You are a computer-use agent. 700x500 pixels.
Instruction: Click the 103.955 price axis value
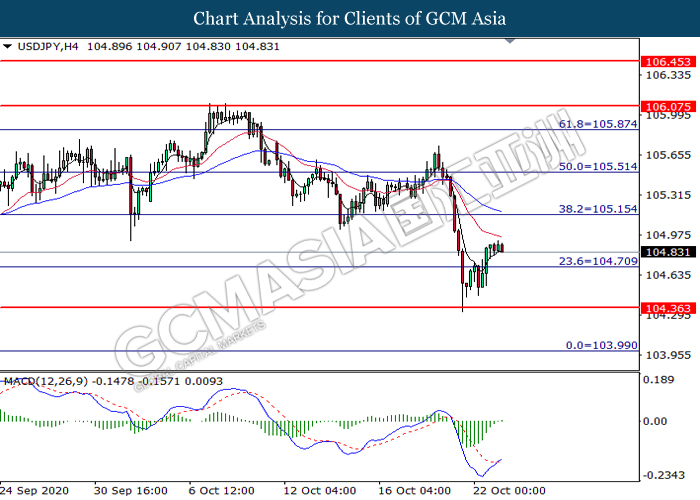[668, 355]
